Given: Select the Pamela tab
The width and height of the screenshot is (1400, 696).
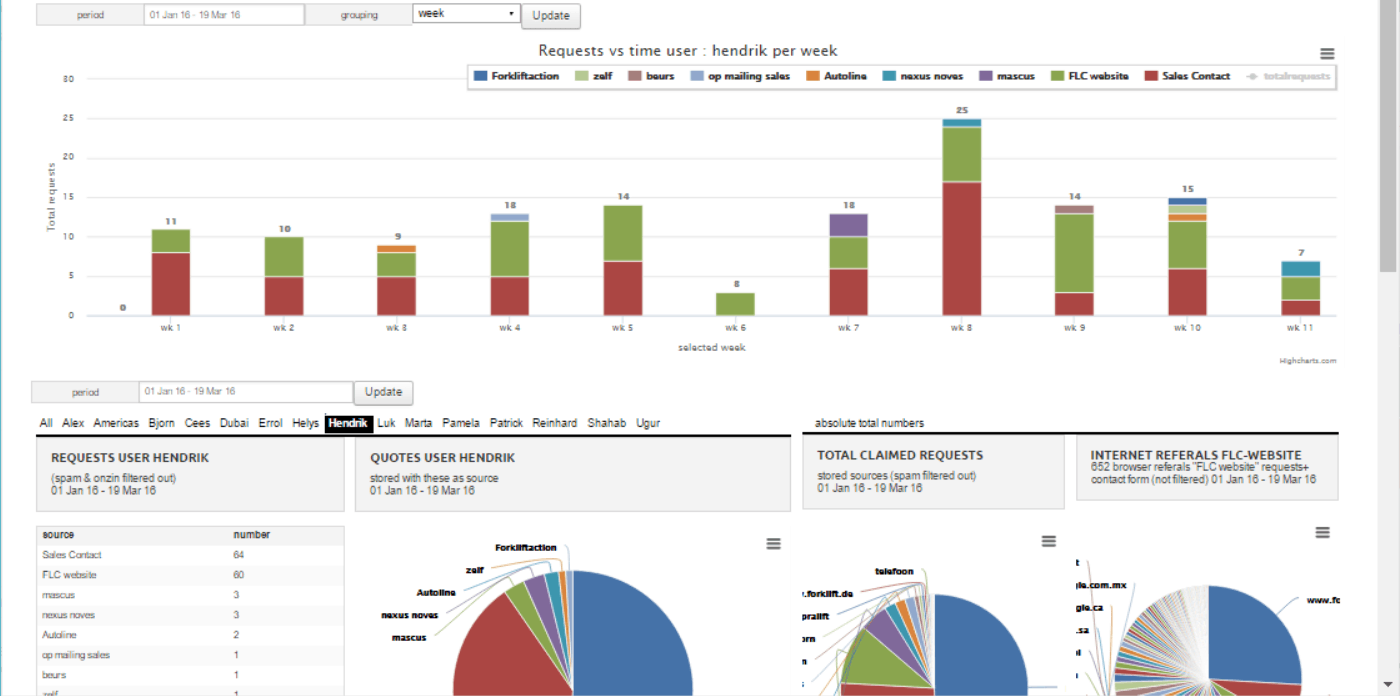Looking at the screenshot, I should click(461, 423).
